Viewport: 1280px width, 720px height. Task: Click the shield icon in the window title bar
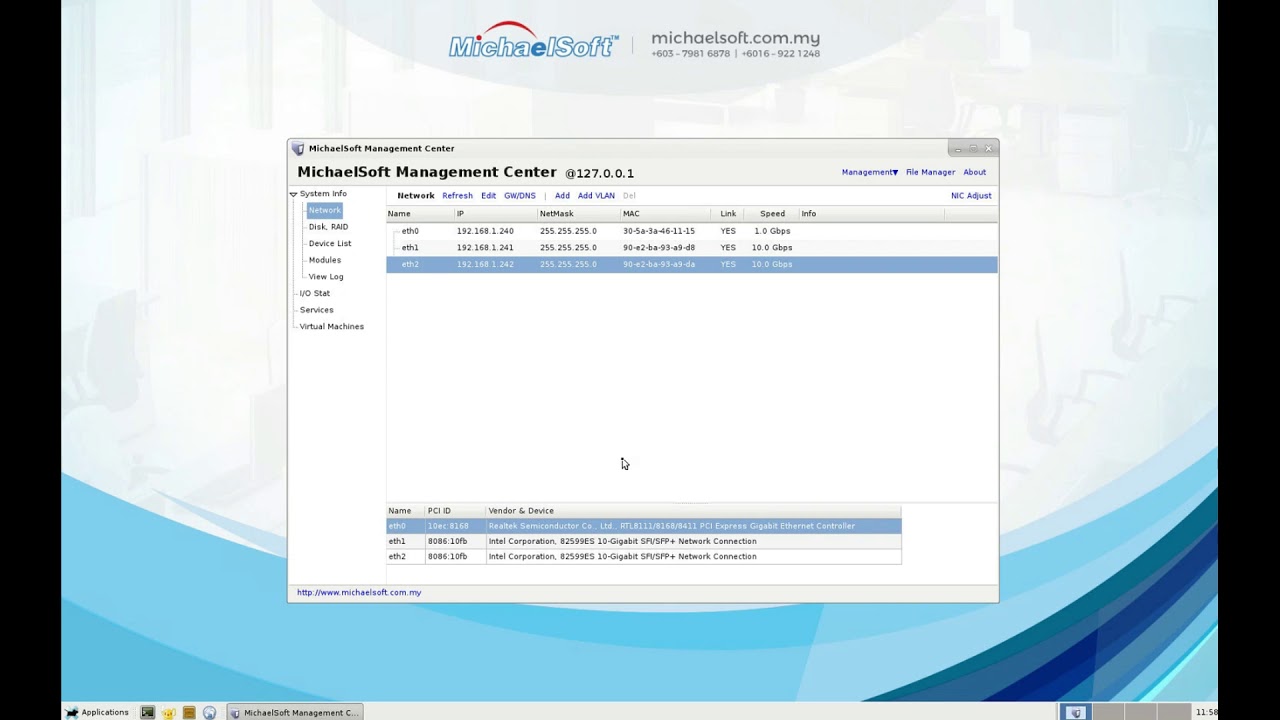coord(298,149)
